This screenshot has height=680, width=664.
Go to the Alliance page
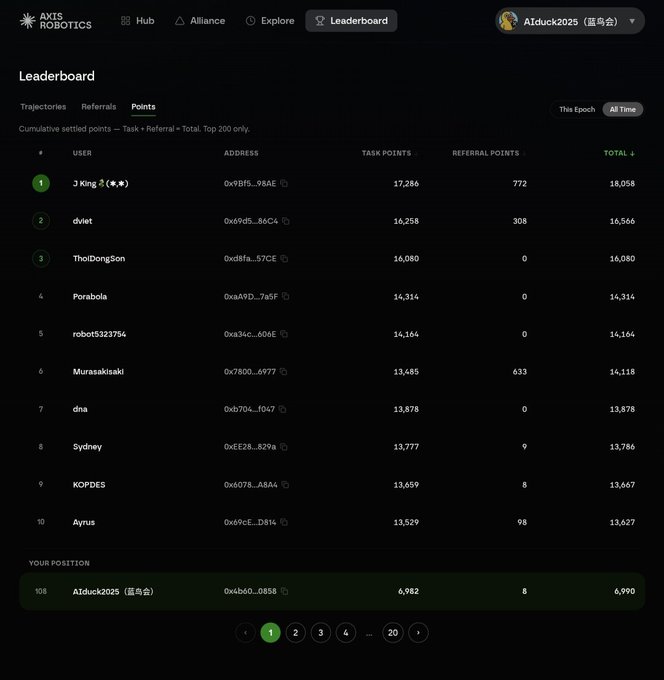click(200, 21)
